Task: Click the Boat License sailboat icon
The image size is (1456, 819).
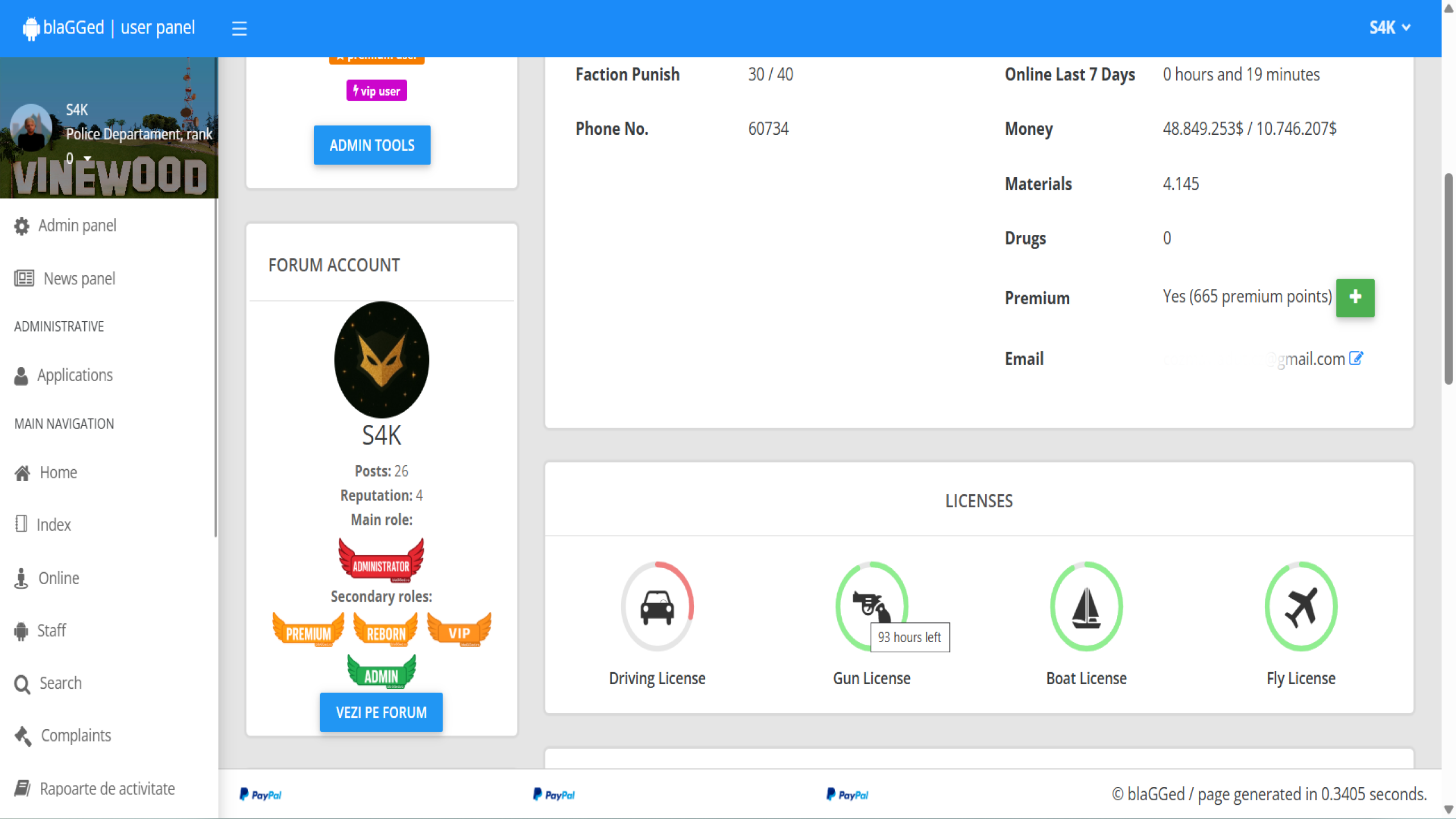Action: (1086, 606)
